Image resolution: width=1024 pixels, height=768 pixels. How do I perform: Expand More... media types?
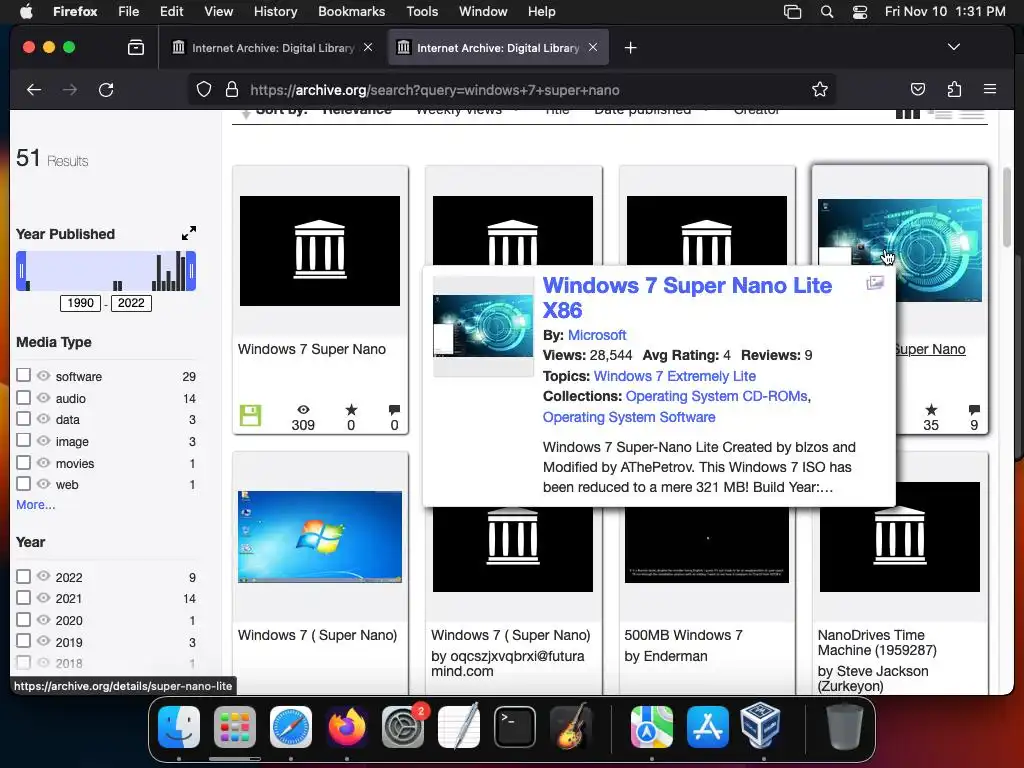(x=35, y=505)
